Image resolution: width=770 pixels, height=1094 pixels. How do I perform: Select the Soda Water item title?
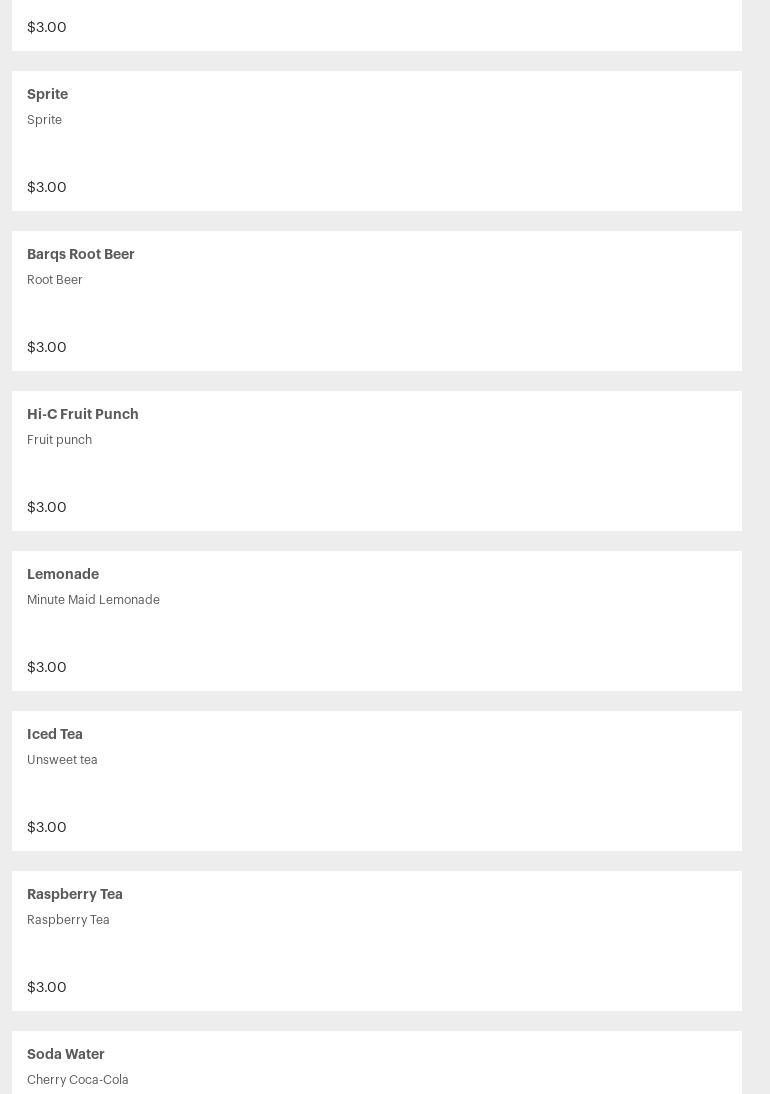click(66, 1054)
